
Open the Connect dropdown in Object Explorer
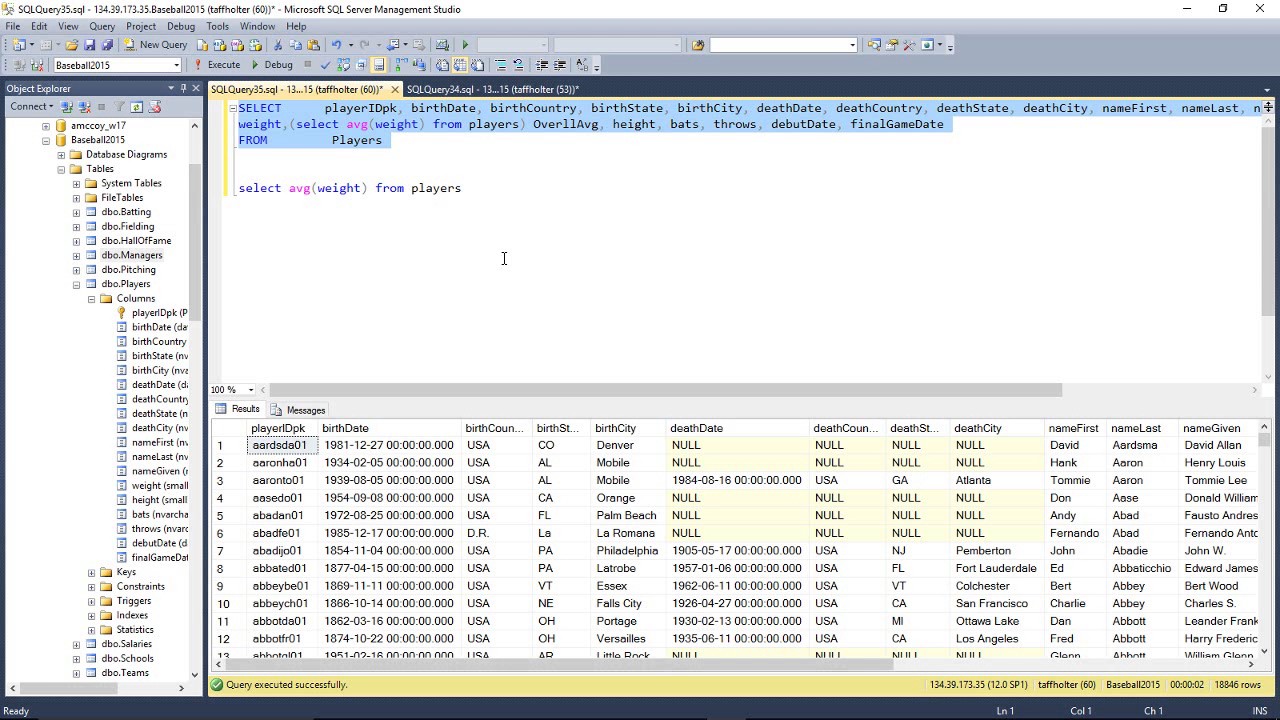click(x=31, y=107)
